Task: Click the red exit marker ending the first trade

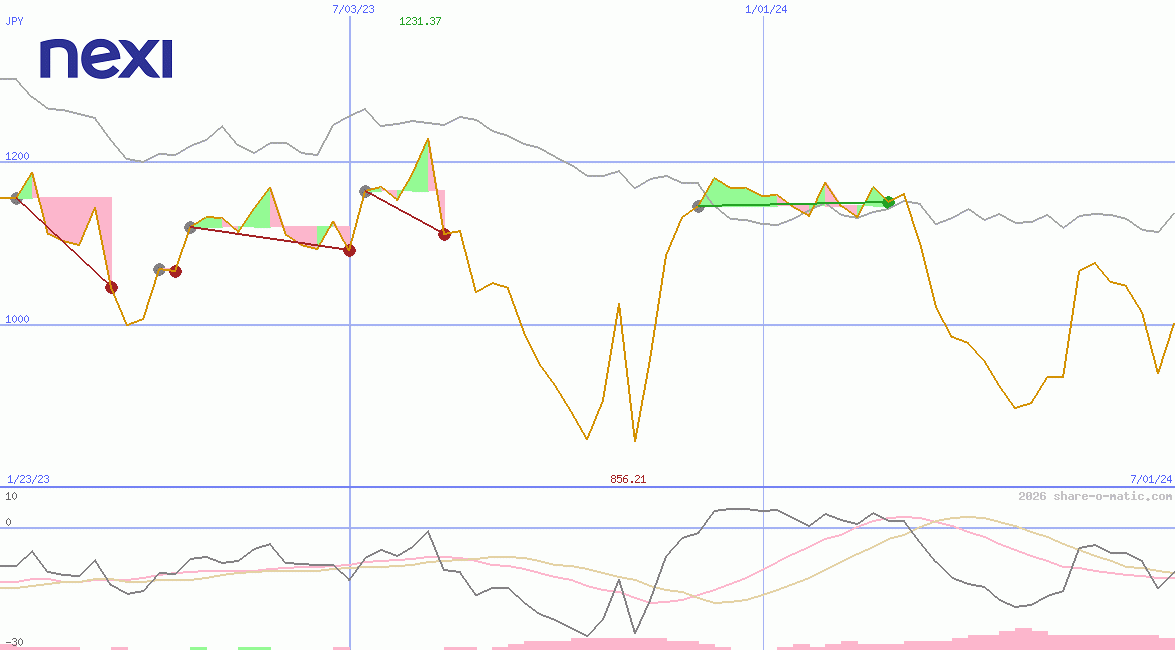Action: (111, 287)
